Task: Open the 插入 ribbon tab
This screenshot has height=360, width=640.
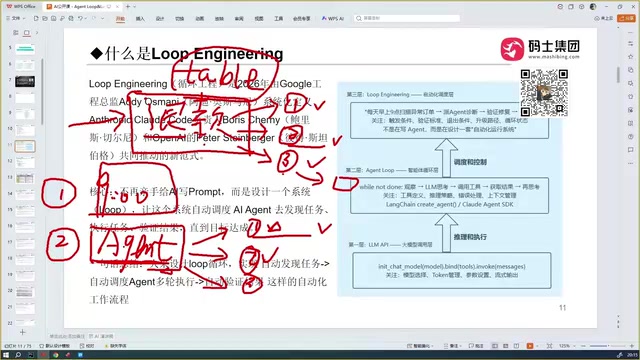Action: (140, 19)
